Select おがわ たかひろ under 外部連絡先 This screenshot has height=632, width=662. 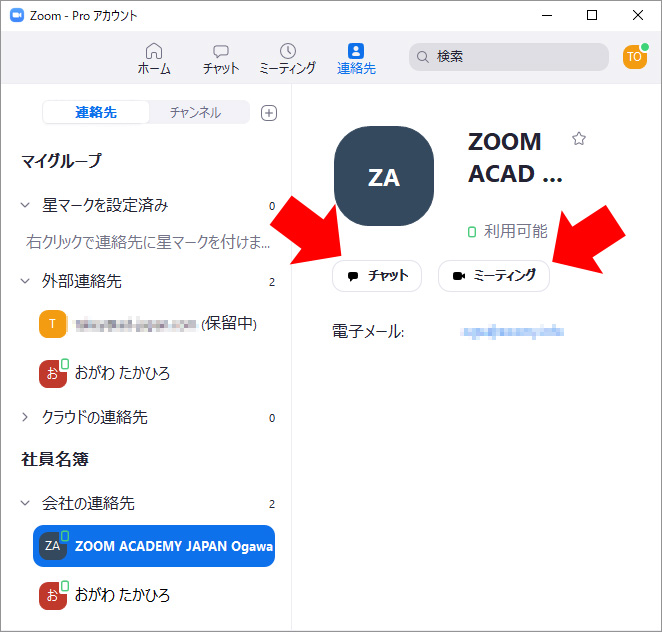(x=122, y=373)
